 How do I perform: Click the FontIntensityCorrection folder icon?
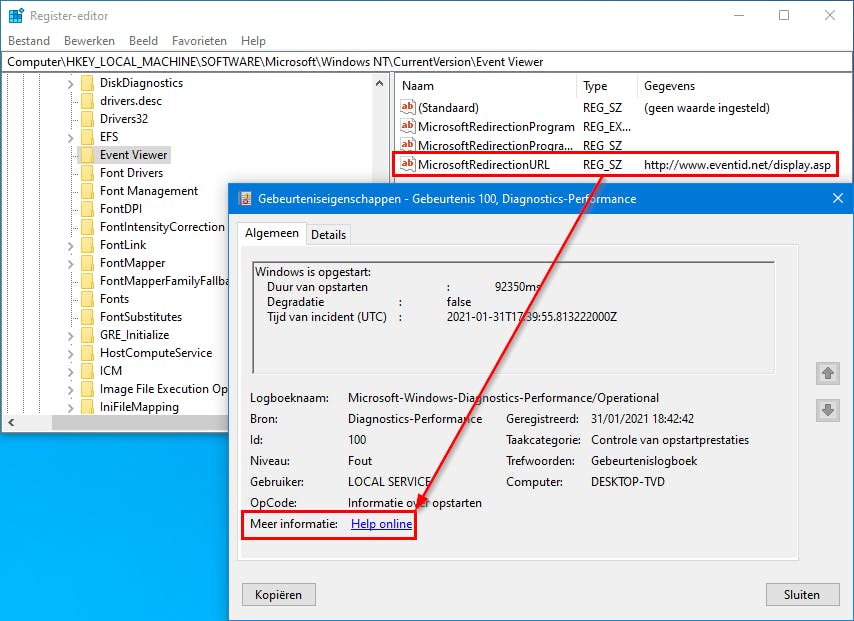click(x=87, y=227)
